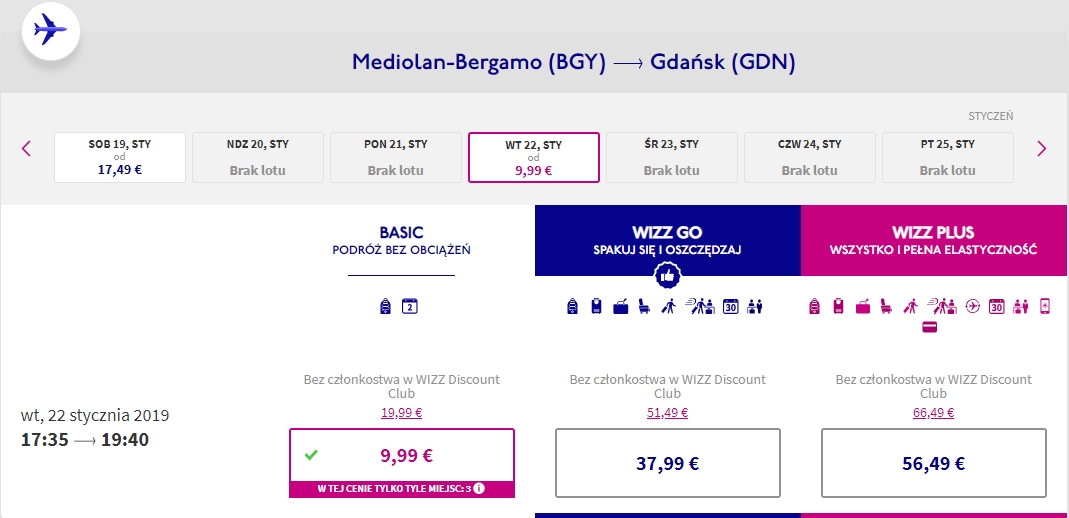Screen dimensions: 1069x518
Task: Choose the SOB 19, STY date tab
Action: point(120,157)
